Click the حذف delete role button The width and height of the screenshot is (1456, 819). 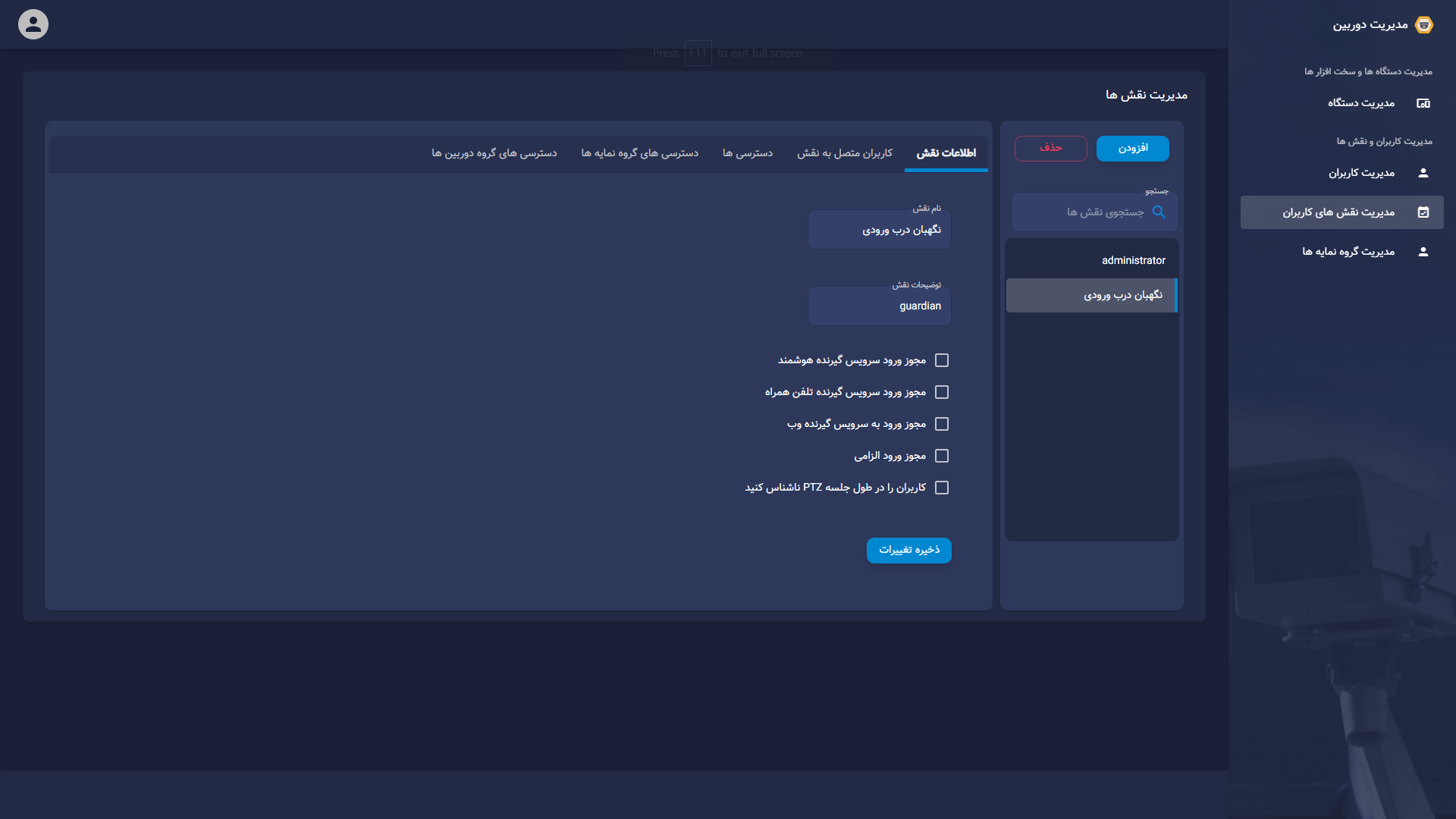point(1051,149)
